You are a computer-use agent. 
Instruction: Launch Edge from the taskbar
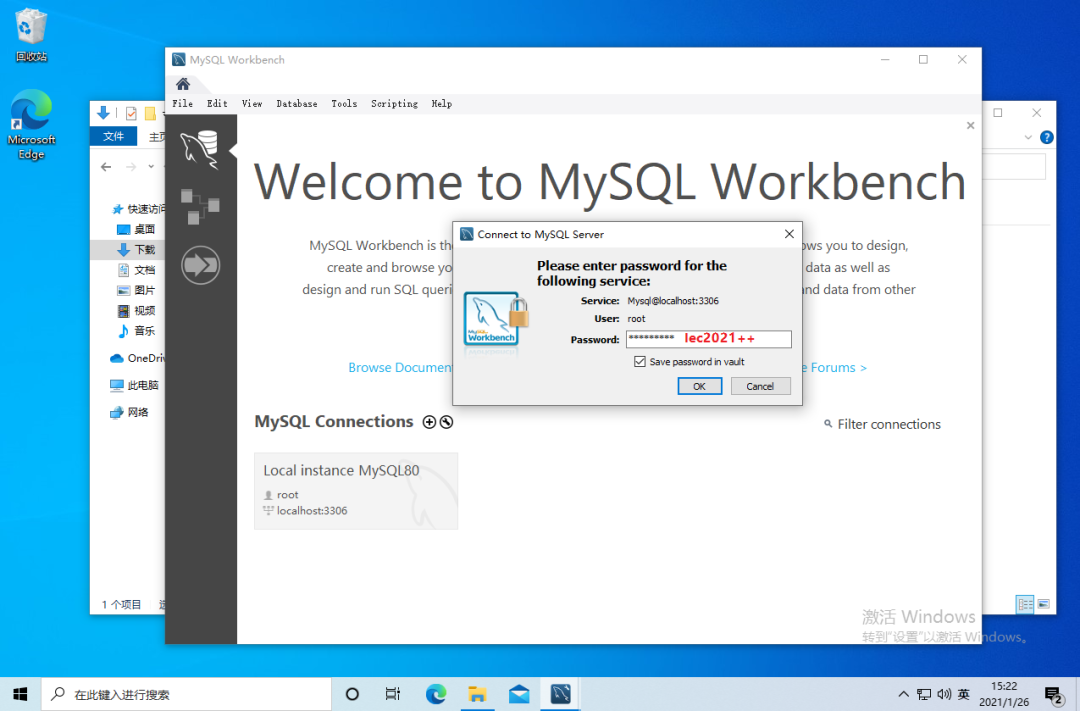click(435, 694)
